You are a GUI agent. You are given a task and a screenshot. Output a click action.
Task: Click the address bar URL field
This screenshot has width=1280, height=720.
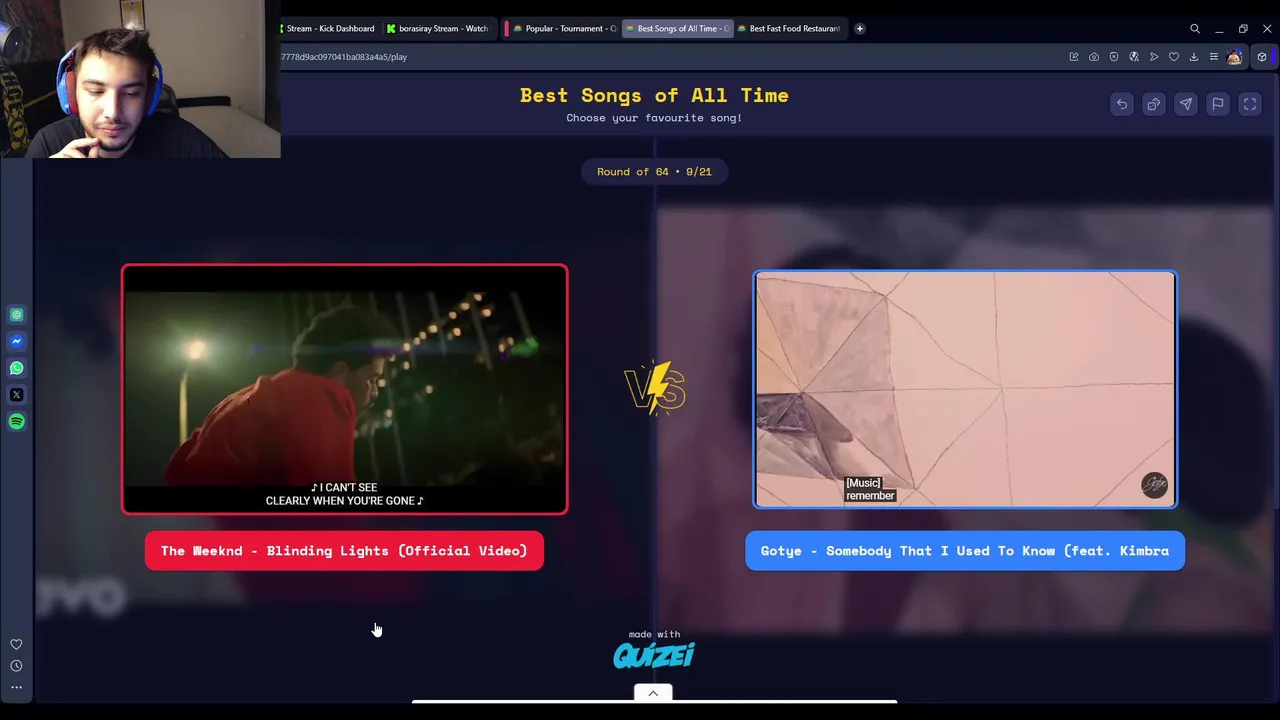coord(660,57)
